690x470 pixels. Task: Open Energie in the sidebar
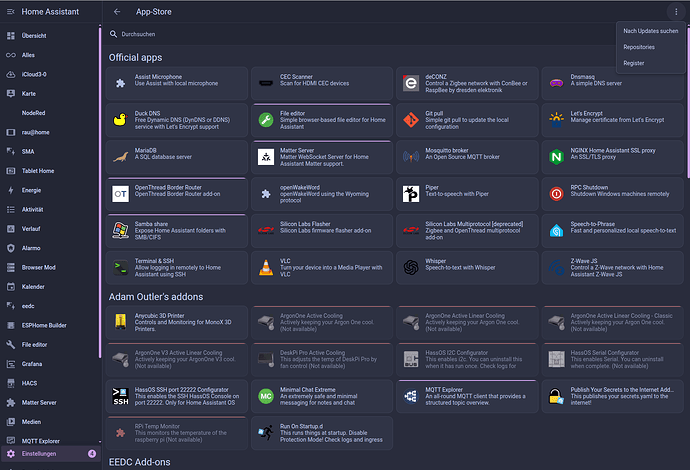[51, 190]
